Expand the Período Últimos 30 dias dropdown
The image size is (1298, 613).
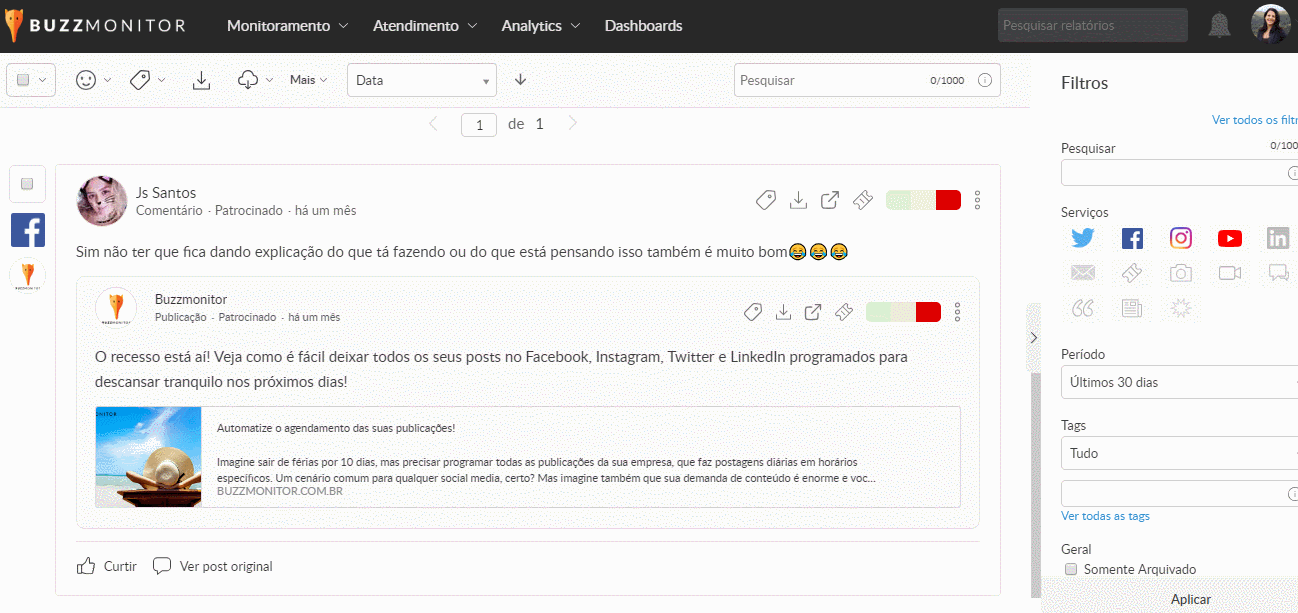[1178, 382]
